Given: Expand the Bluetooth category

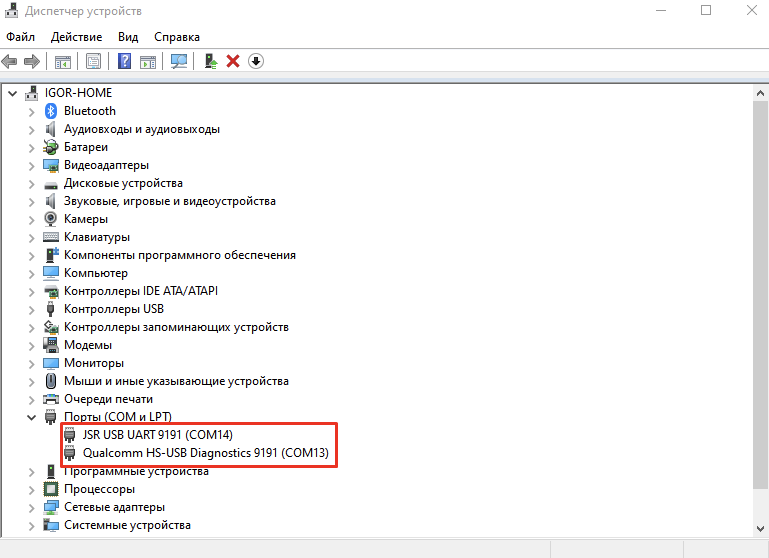Looking at the screenshot, I should pyautogui.click(x=31, y=112).
